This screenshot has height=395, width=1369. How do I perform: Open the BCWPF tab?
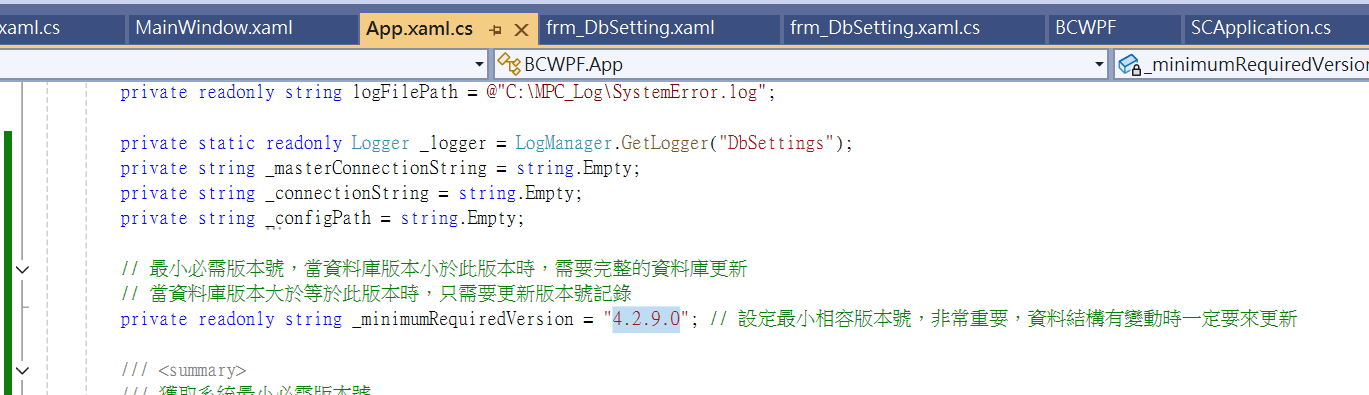click(1085, 28)
